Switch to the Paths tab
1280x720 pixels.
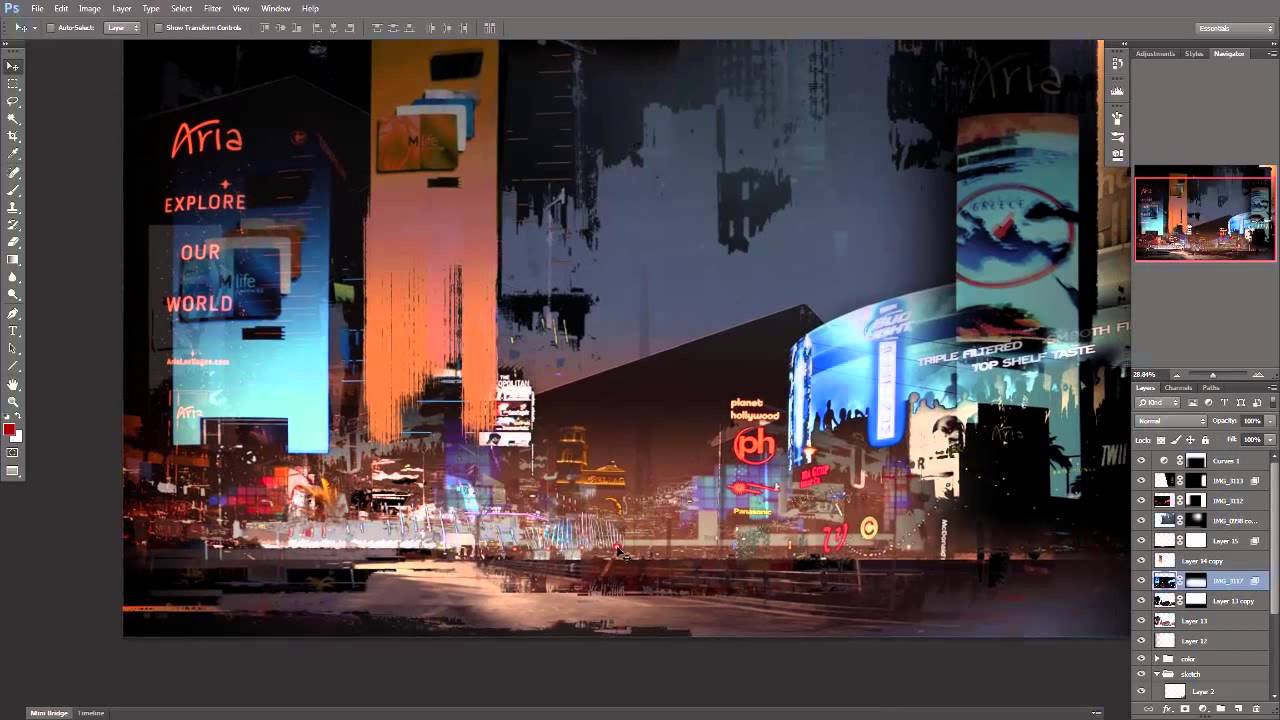[x=1211, y=388]
